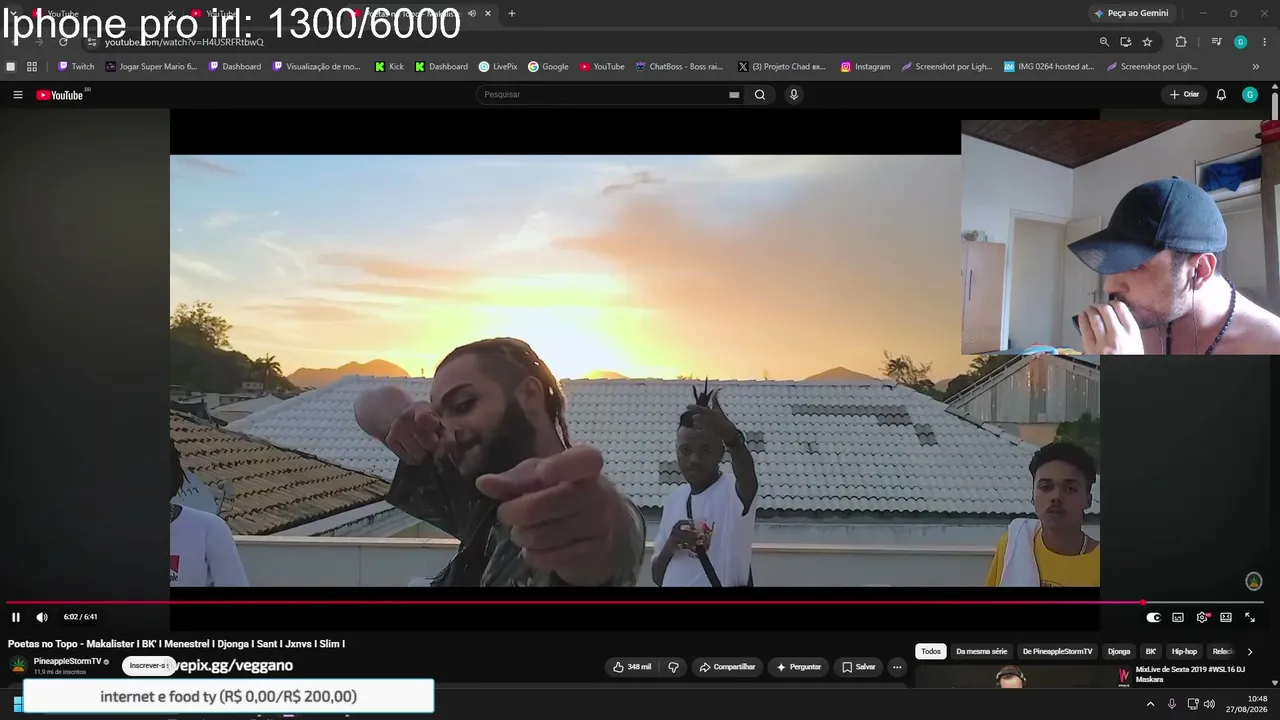
Task: Open the Jogar Super Mario 6 bookmark
Action: [152, 67]
